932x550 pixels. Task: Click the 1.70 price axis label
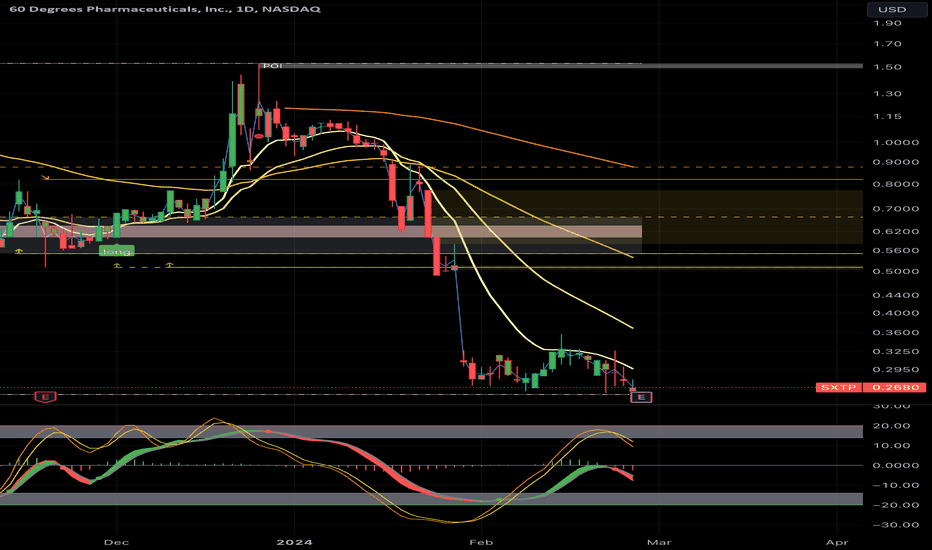(x=887, y=44)
